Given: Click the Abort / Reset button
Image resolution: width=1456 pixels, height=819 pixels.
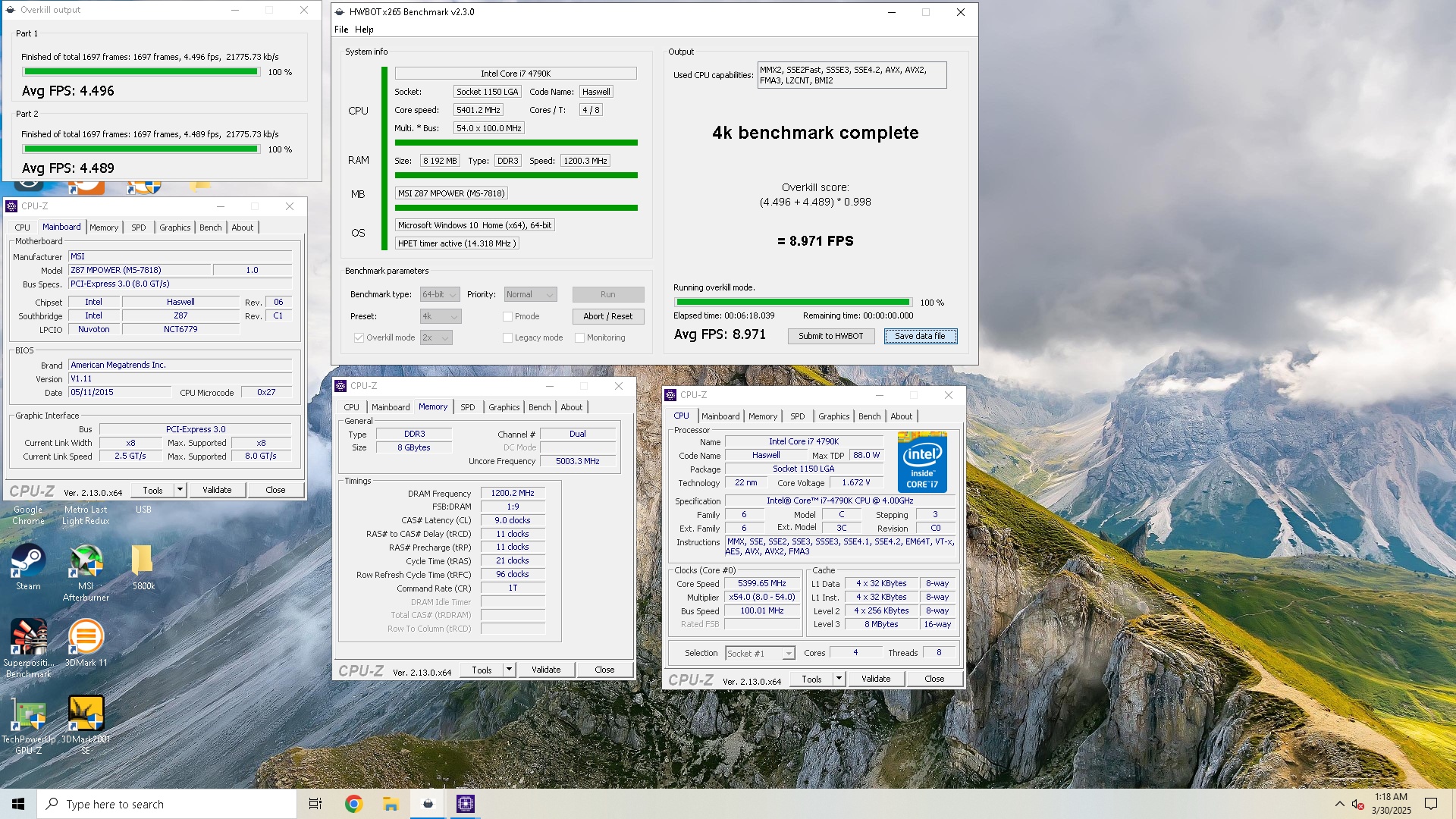Looking at the screenshot, I should click(x=607, y=317).
